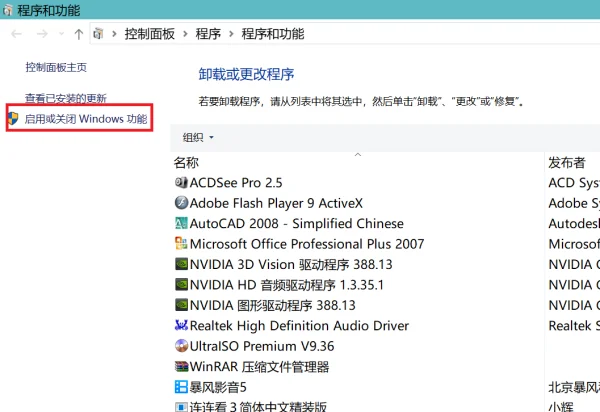Select the ACDSee Pro 2.5 entry
The height and width of the screenshot is (412, 600).
[x=236, y=182]
